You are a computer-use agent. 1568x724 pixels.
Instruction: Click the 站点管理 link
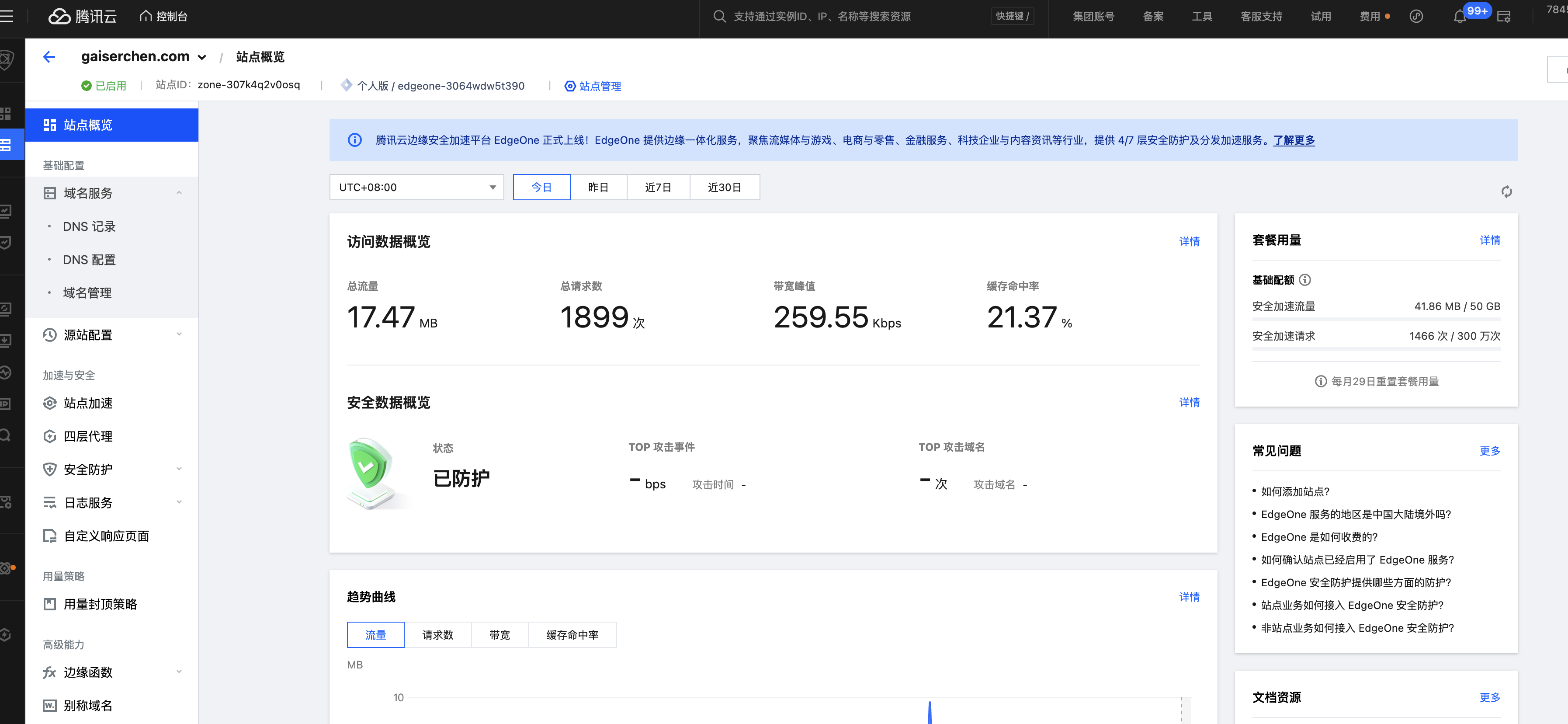593,86
